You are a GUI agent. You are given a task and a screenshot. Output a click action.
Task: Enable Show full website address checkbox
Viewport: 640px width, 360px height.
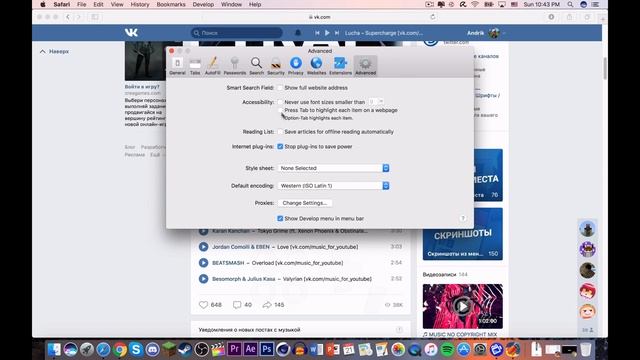point(280,88)
